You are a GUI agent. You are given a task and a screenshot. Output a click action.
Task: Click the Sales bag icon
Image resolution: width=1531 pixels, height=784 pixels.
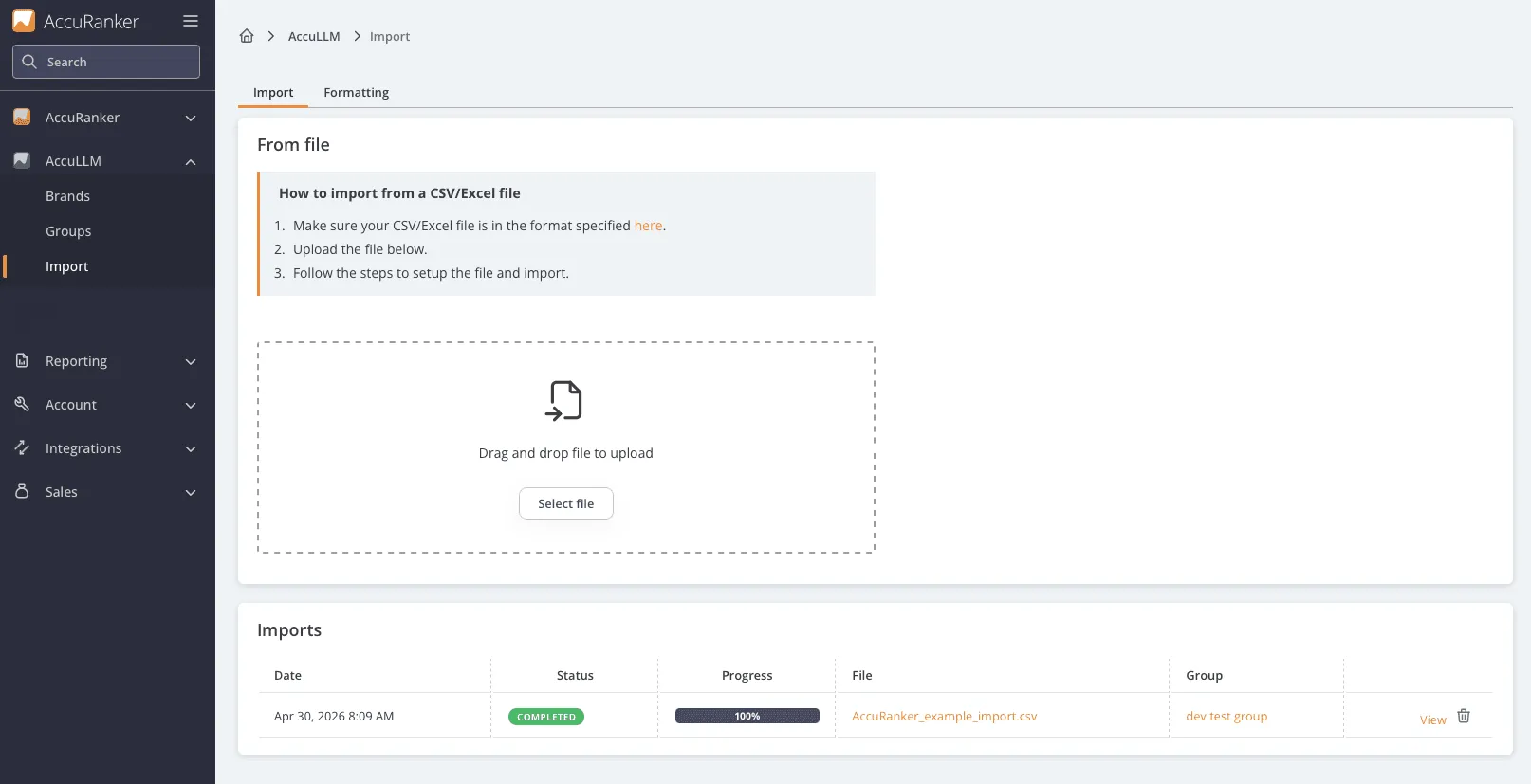pos(22,492)
